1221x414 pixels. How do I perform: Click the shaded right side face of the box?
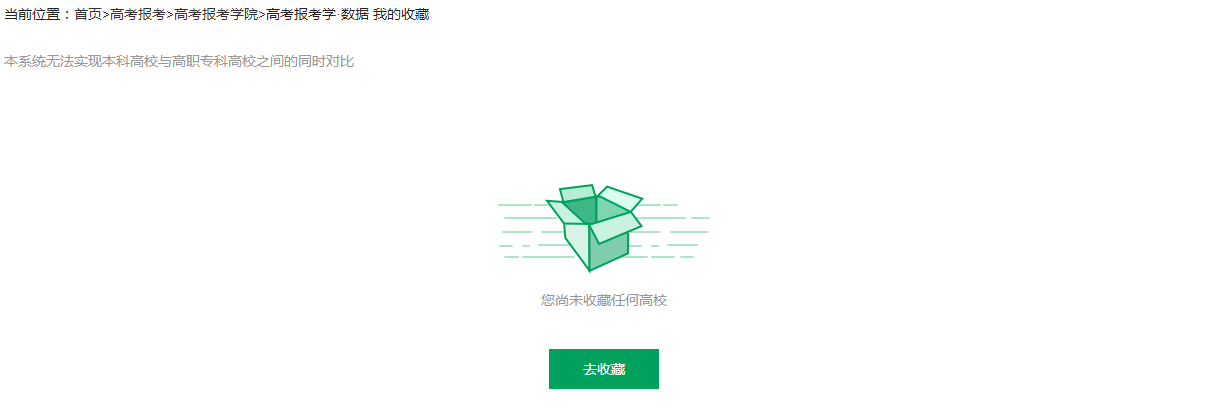pyautogui.click(x=609, y=251)
